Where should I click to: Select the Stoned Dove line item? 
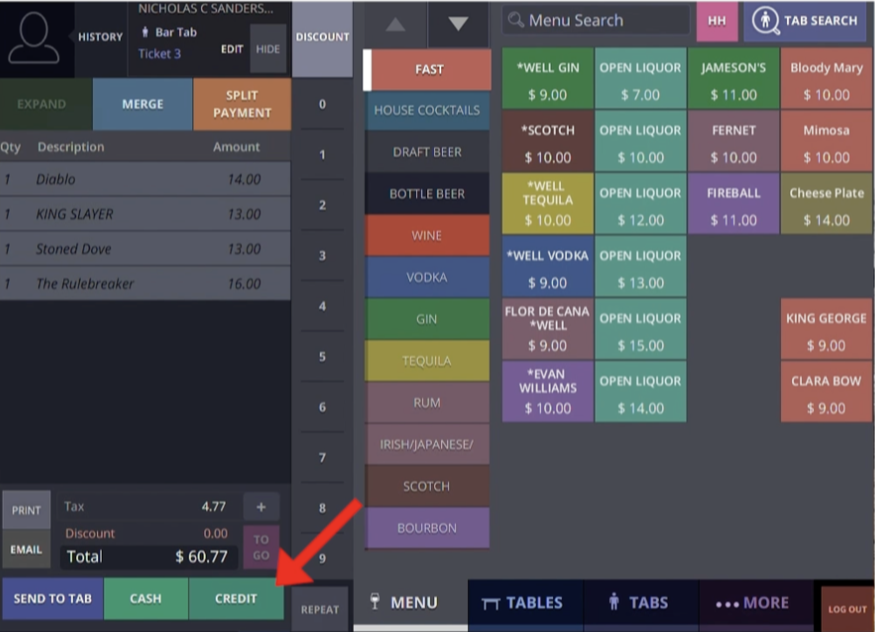pos(145,249)
